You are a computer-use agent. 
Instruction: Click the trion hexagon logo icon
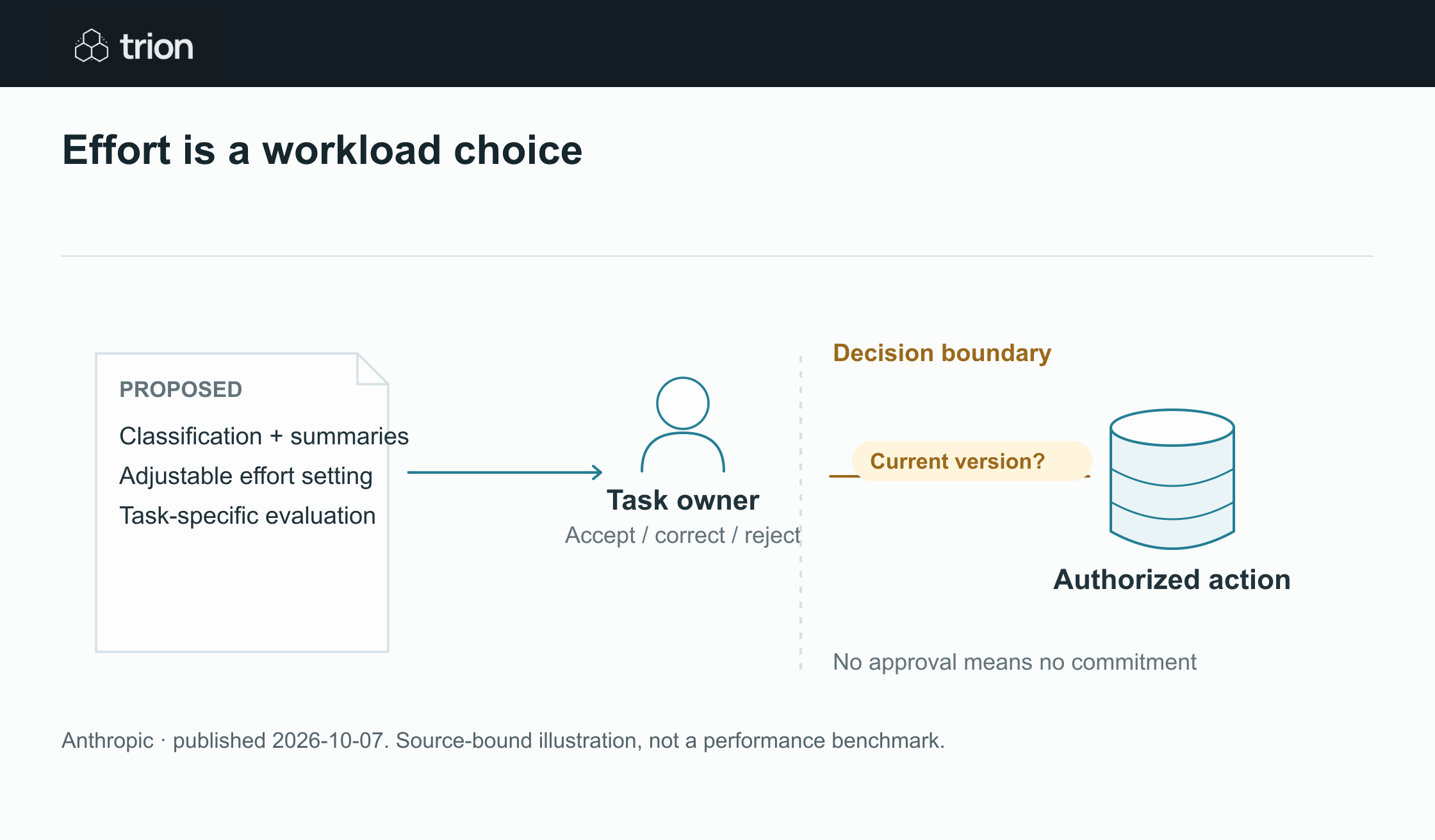(x=92, y=46)
